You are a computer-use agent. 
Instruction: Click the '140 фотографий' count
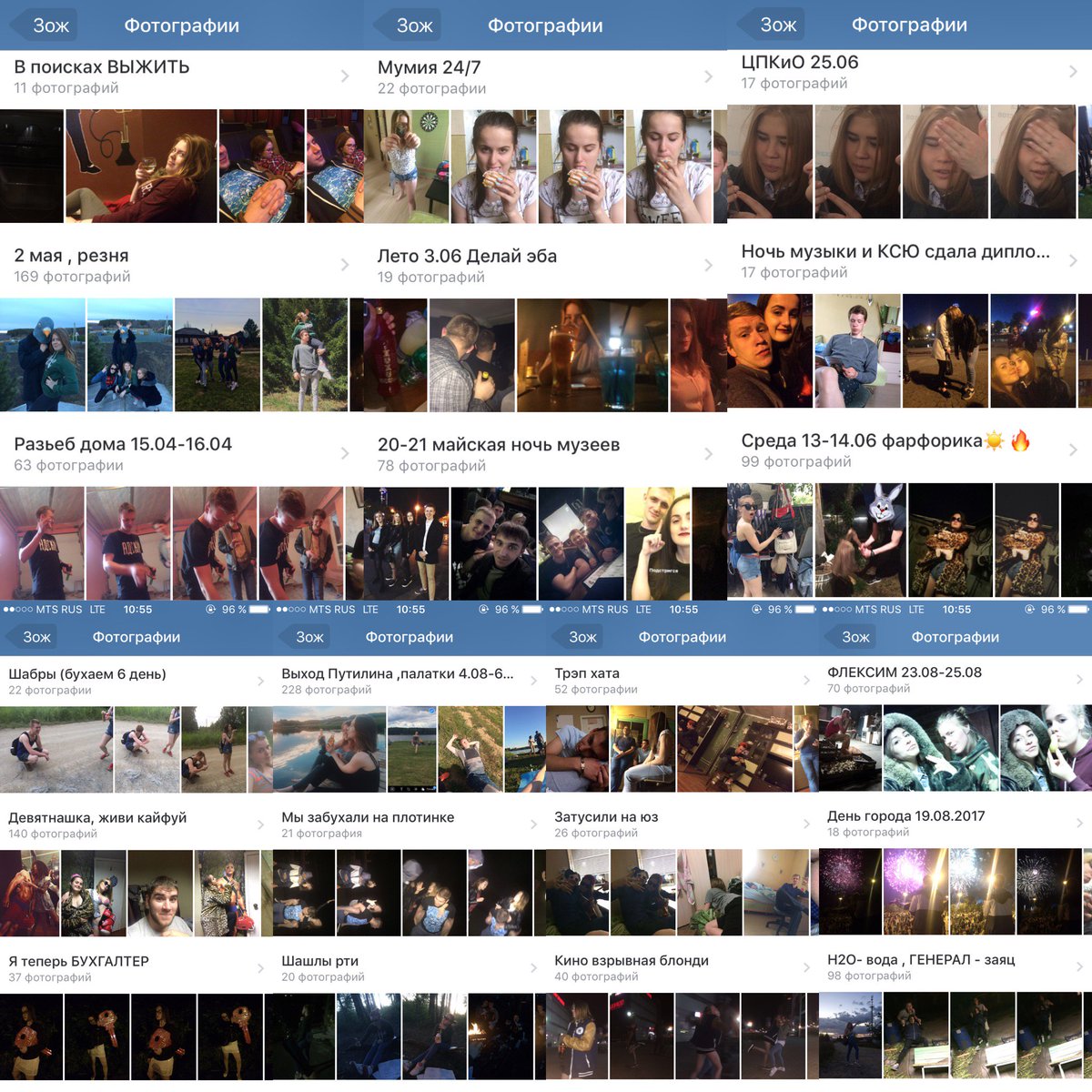53,834
